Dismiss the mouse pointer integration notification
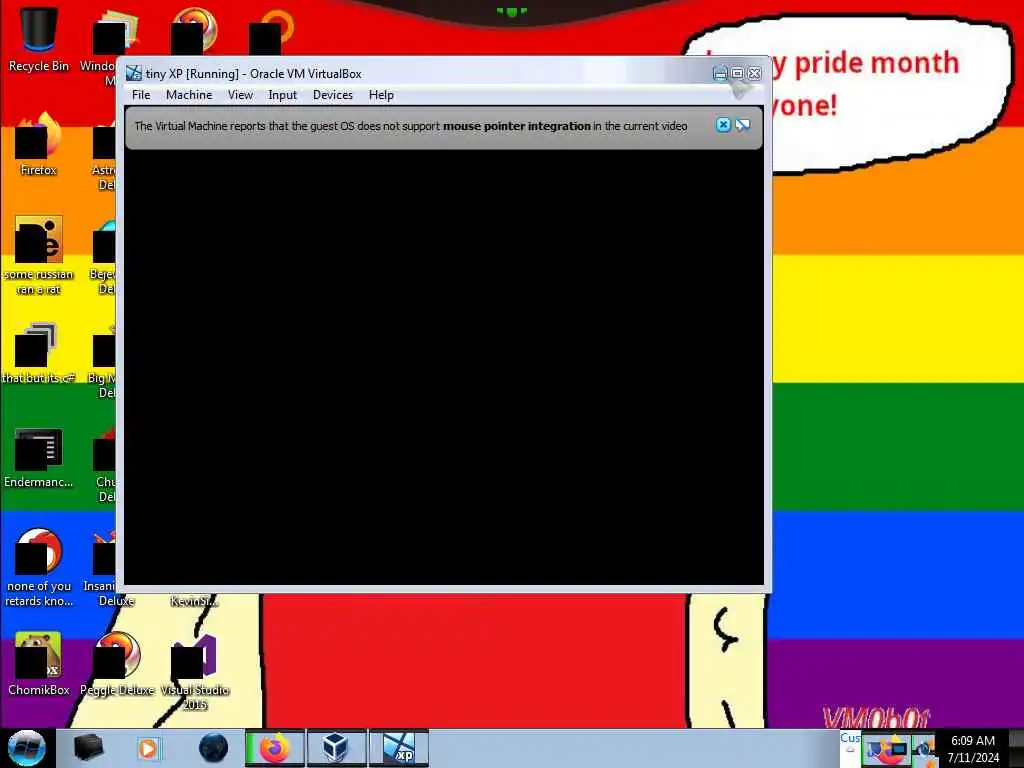1024x768 pixels. pos(723,125)
